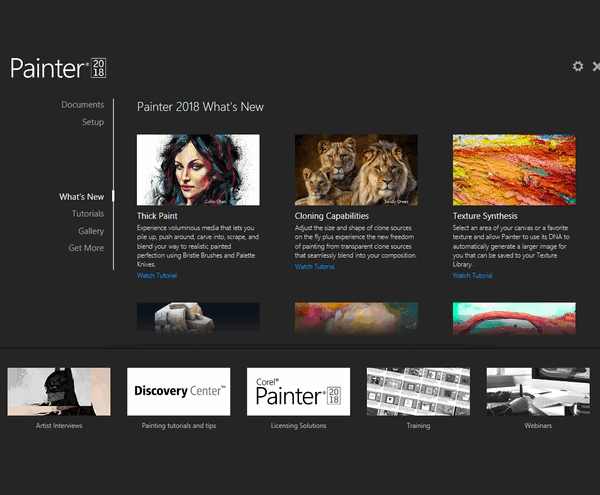The height and width of the screenshot is (495, 600).
Task: Open the settings gear icon
Action: point(578,66)
